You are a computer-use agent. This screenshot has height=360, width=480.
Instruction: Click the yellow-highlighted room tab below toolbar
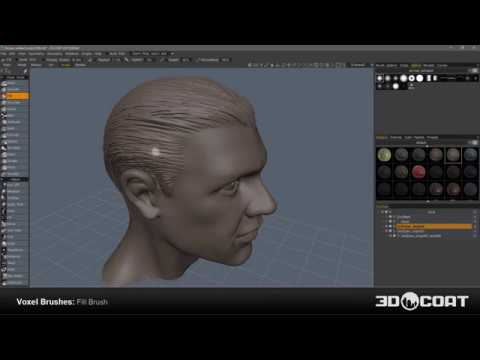coord(66,65)
